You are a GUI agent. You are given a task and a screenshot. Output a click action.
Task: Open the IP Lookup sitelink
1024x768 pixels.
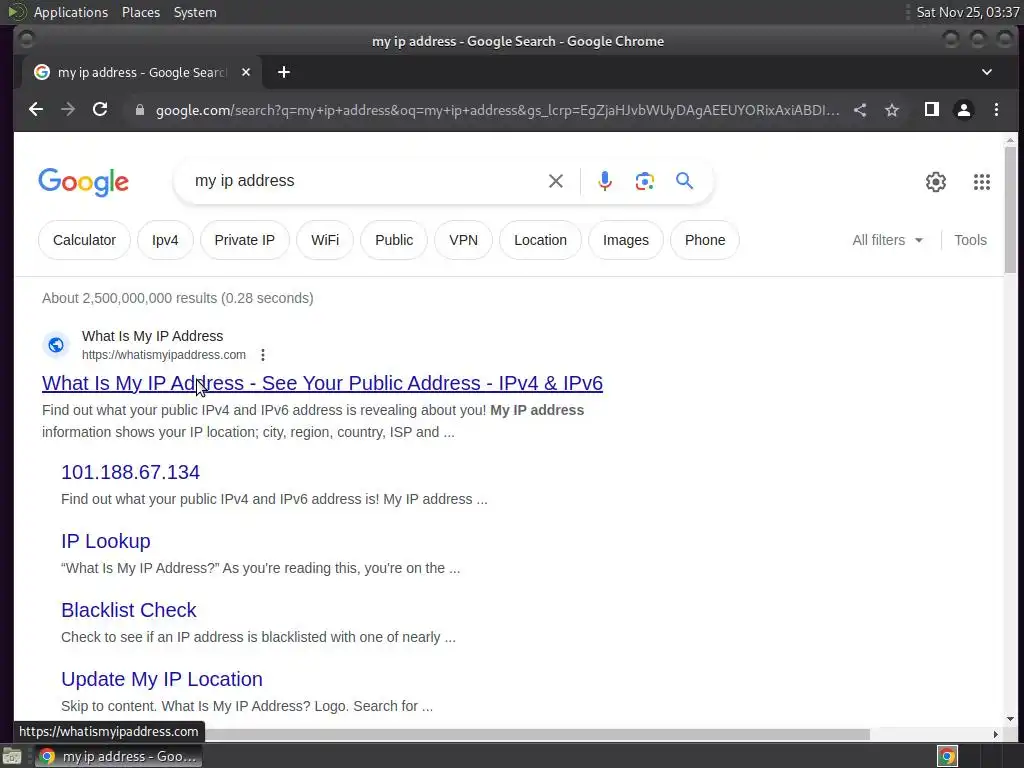click(x=106, y=541)
